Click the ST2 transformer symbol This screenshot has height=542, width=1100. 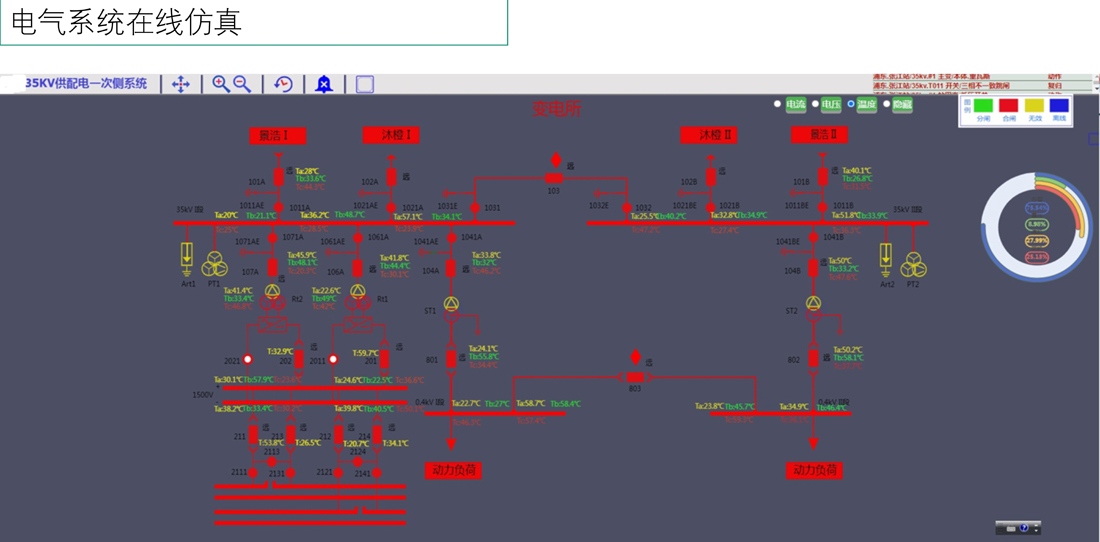coord(813,309)
